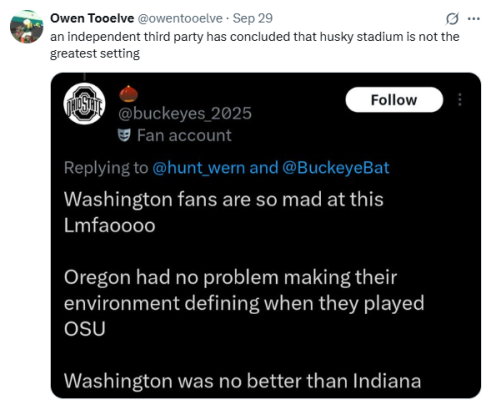Follow the buckeyes_2025 account
The height and width of the screenshot is (400, 491).
(394, 100)
